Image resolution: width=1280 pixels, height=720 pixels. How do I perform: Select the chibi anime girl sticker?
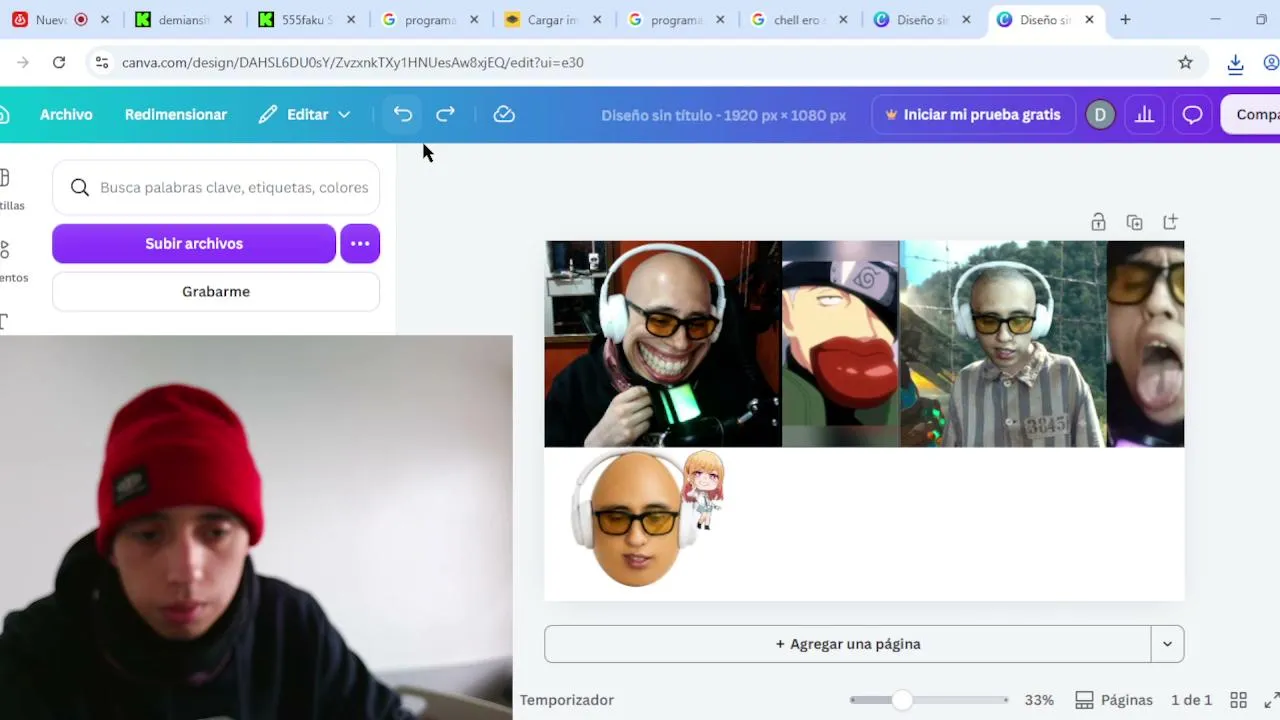click(704, 489)
